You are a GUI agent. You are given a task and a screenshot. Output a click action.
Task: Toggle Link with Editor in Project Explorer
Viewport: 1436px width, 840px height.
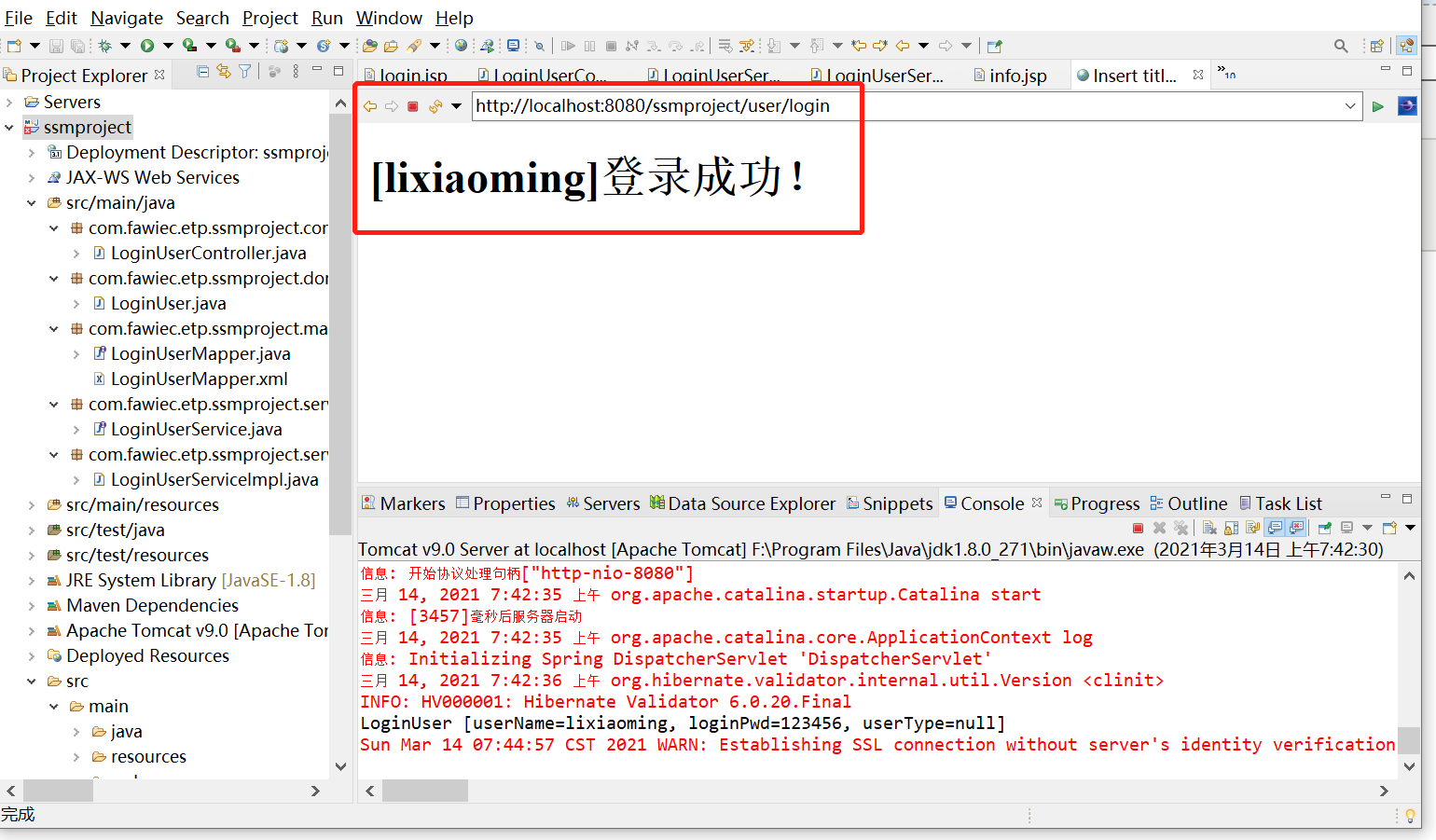point(224,72)
